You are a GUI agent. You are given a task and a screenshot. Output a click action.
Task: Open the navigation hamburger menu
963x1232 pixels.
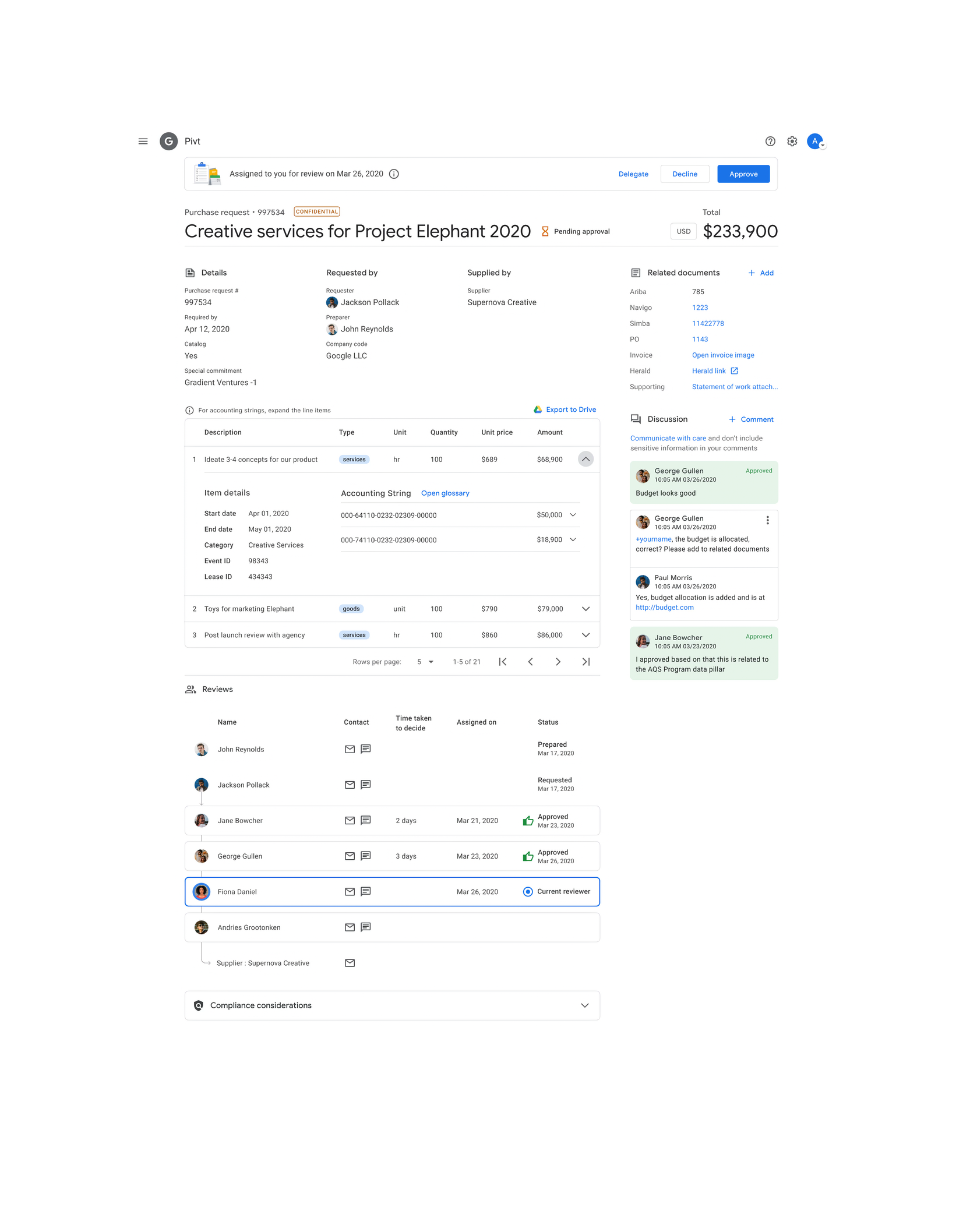coord(143,141)
